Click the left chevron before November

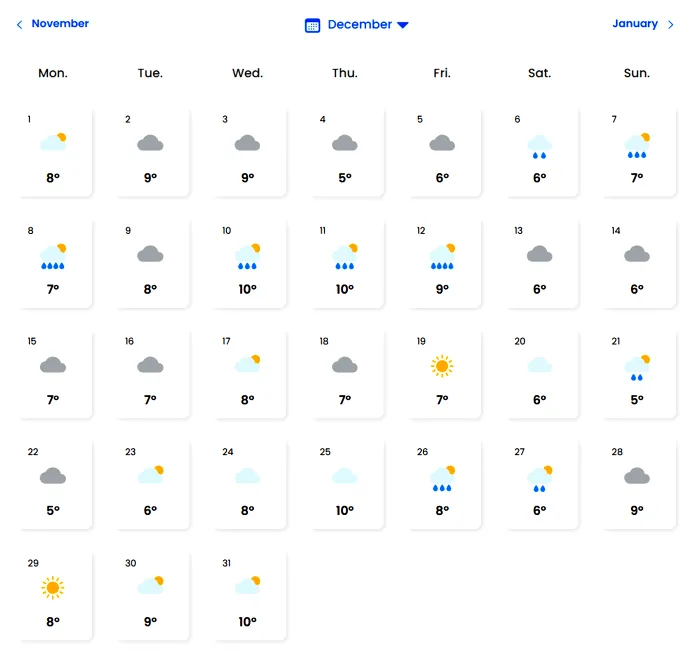[19, 25]
